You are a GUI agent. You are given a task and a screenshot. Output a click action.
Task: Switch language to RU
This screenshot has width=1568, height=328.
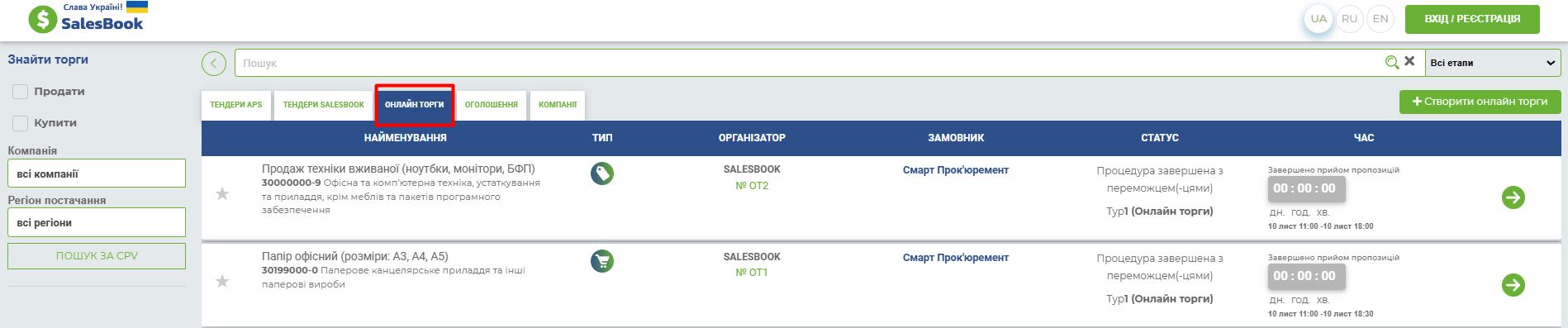1349,19
